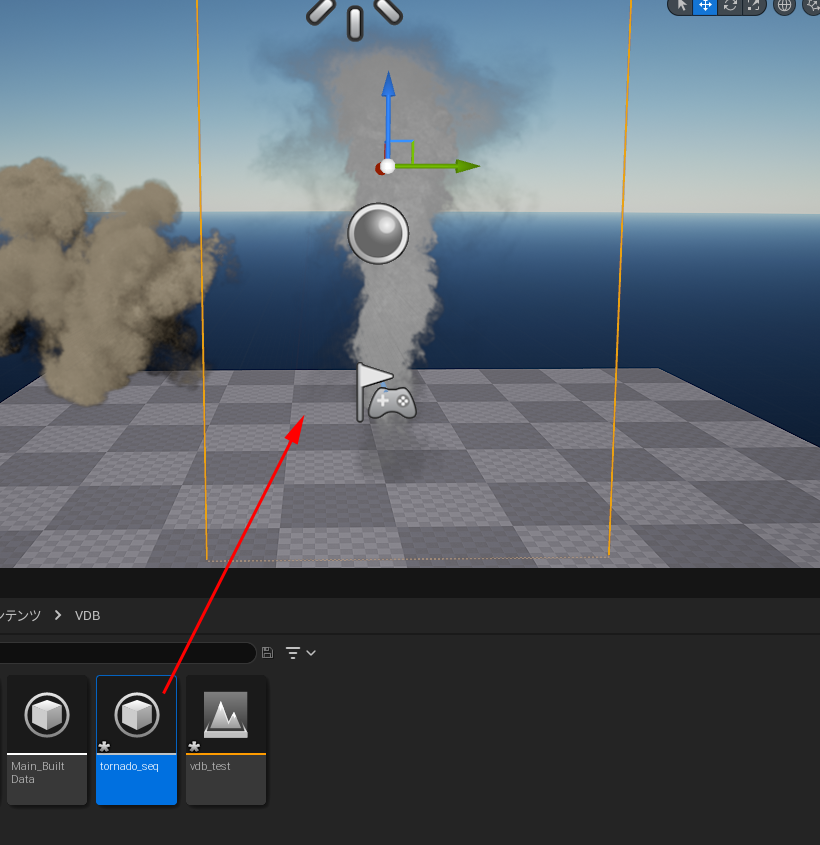Switch to the Rotate tool
Image resolution: width=820 pixels, height=845 pixels.
(x=730, y=6)
